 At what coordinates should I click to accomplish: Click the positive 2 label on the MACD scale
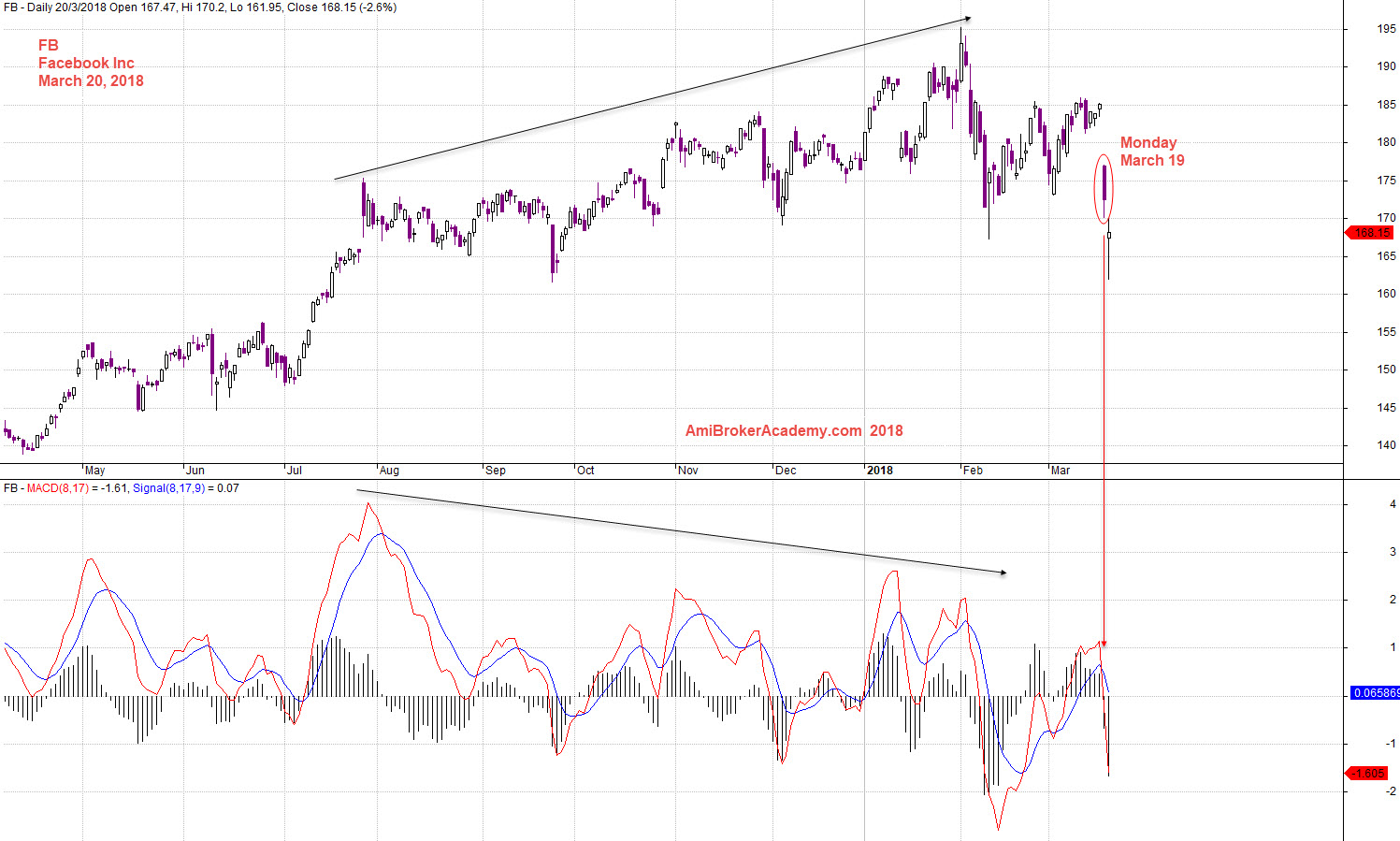tap(1393, 600)
